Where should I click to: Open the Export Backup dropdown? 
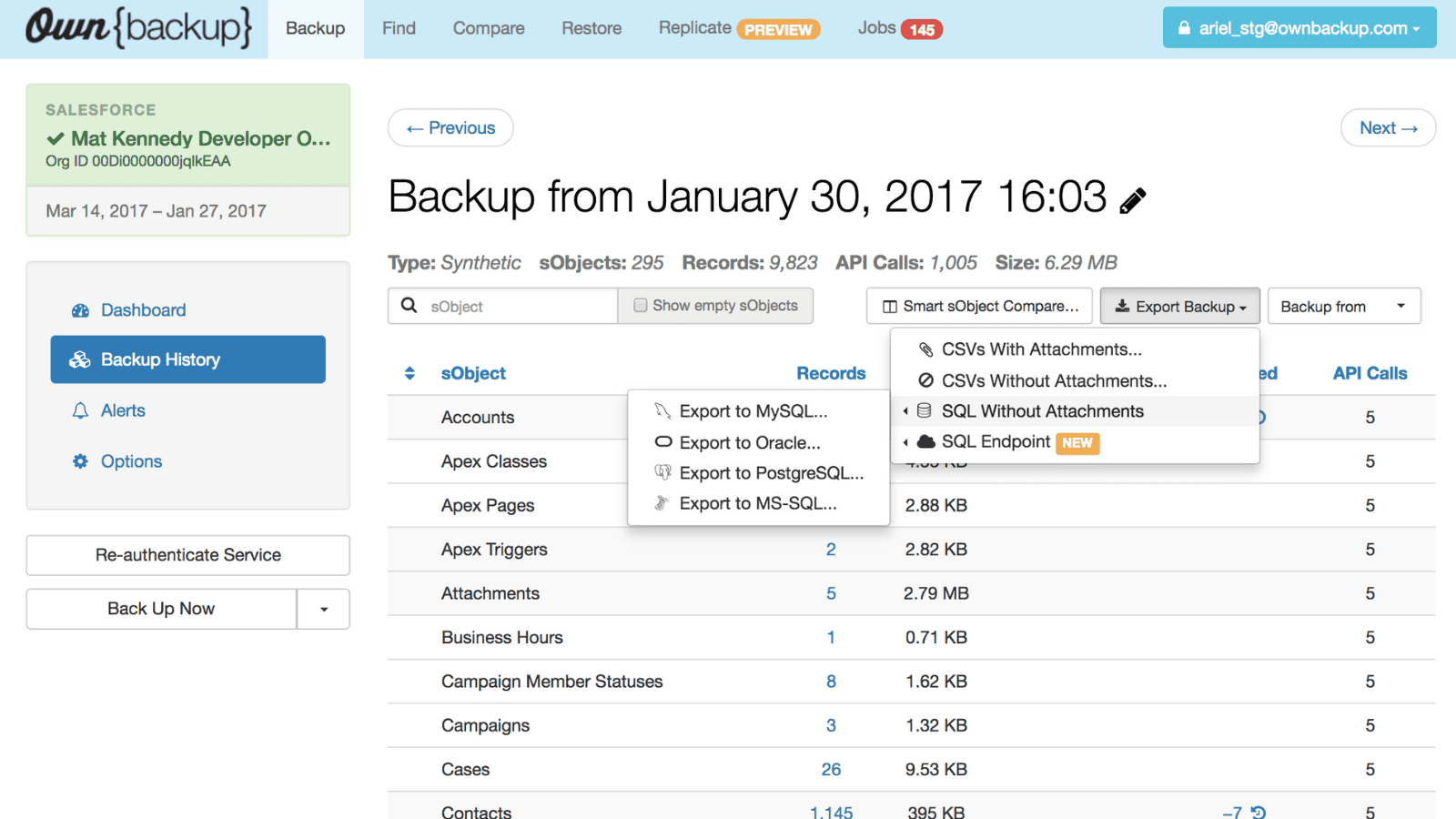(1179, 306)
